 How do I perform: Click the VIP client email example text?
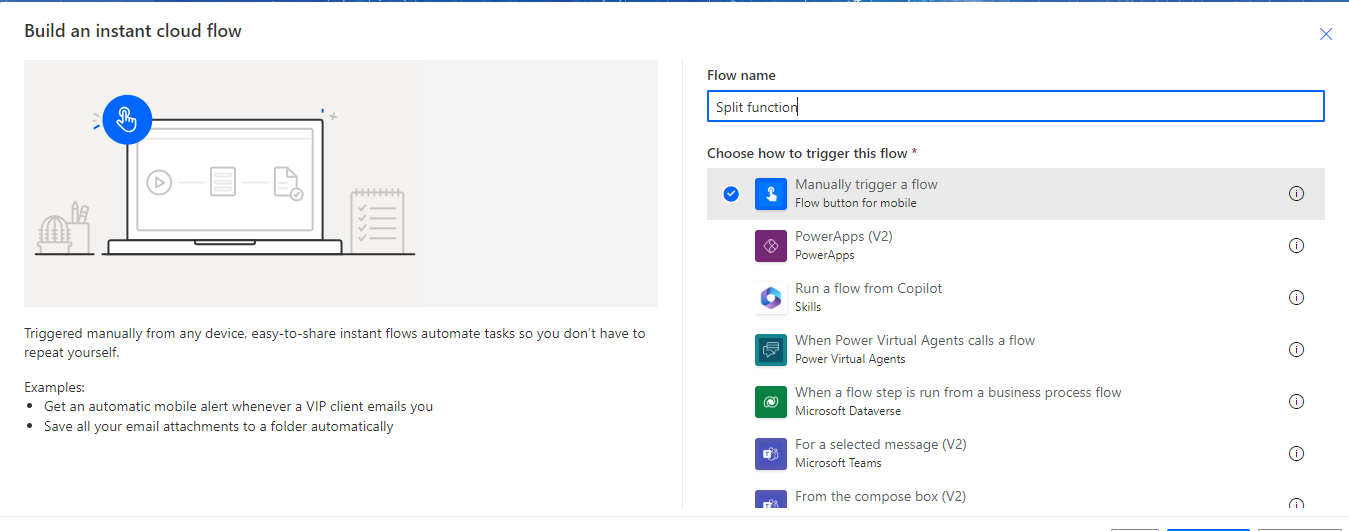click(238, 407)
